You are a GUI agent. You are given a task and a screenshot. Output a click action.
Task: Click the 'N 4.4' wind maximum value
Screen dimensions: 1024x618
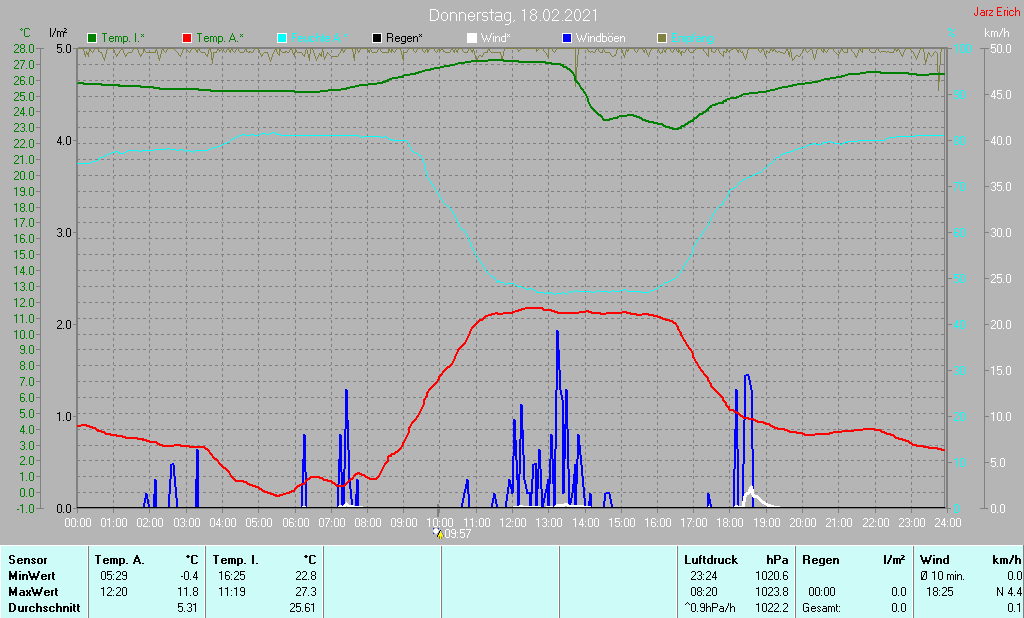pyautogui.click(x=1008, y=592)
